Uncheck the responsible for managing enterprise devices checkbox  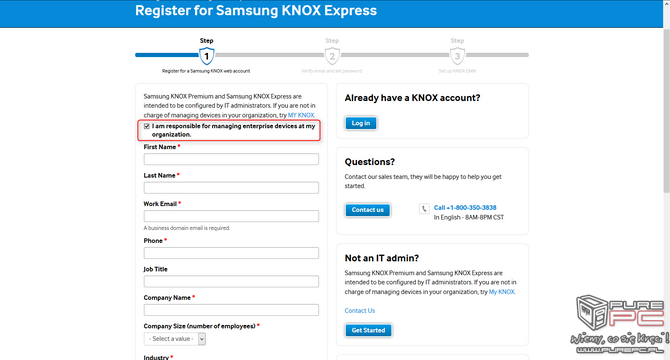click(147, 126)
